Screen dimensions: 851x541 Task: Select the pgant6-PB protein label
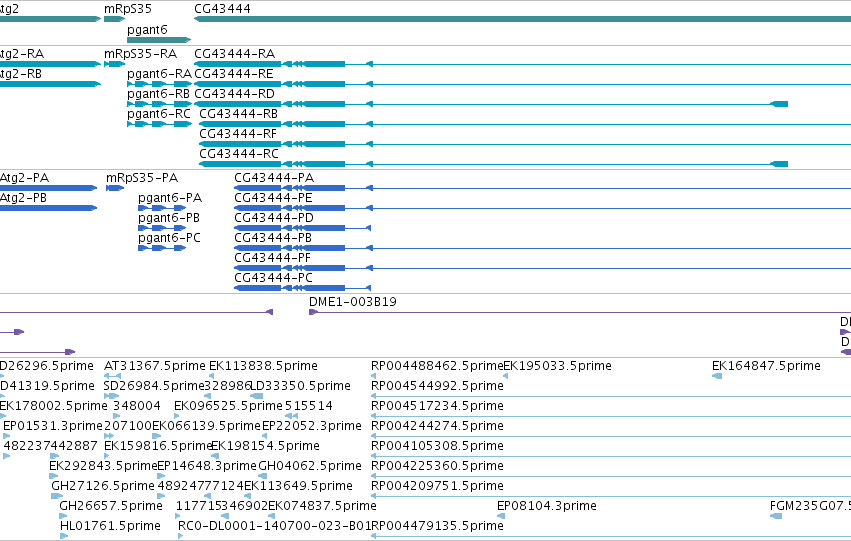pos(169,218)
